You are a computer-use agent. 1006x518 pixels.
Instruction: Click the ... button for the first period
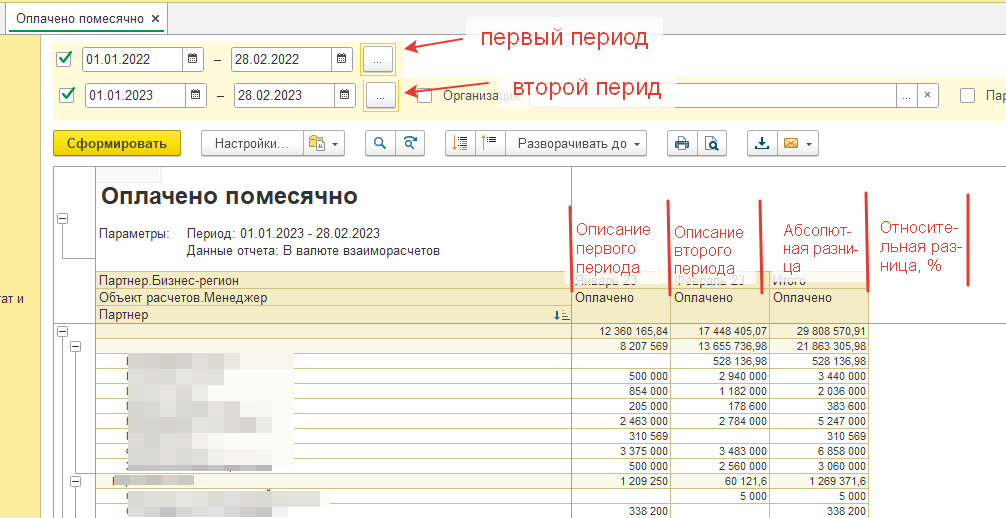pos(377,60)
